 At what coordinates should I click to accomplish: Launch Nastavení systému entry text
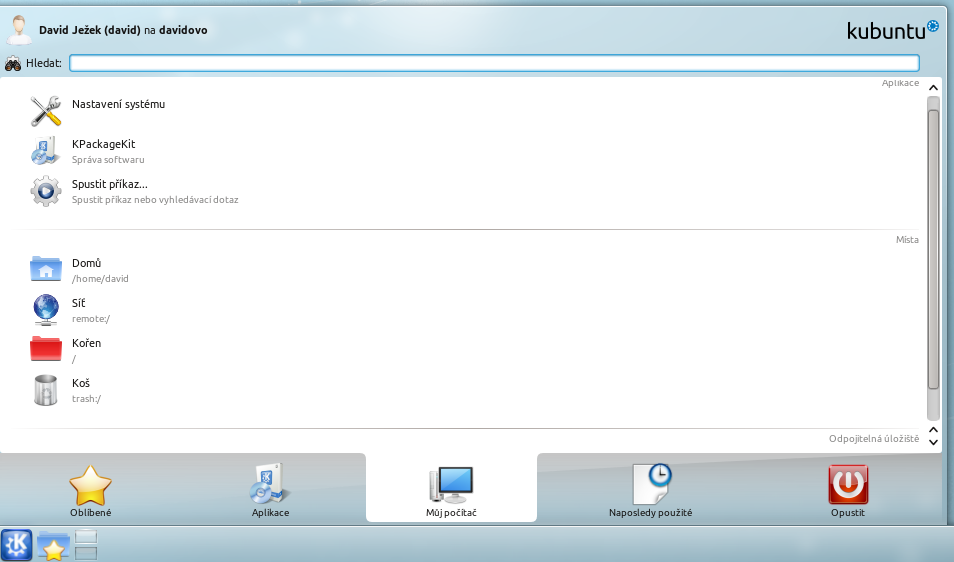pos(118,104)
